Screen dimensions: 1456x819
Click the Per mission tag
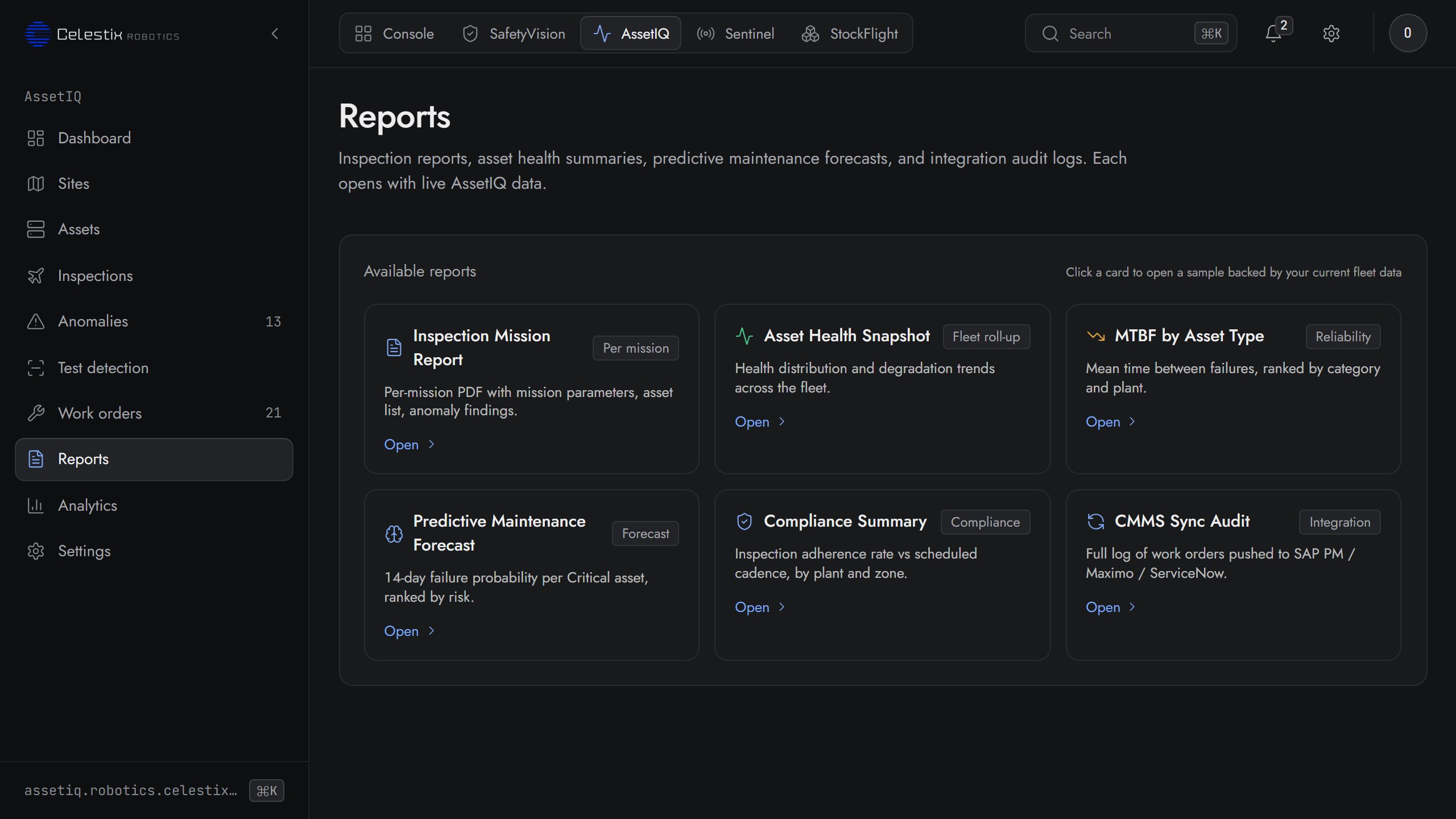coord(636,348)
